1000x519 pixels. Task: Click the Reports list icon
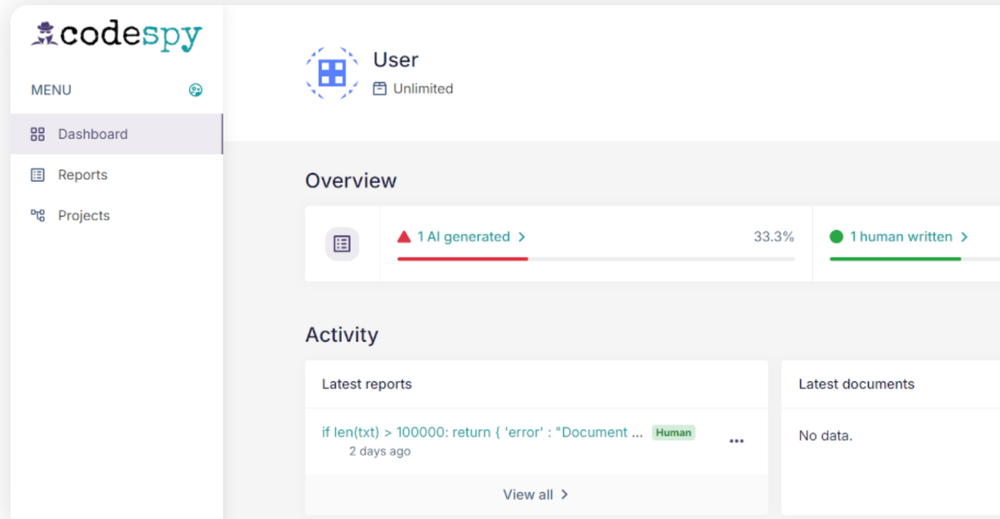pyautogui.click(x=38, y=175)
